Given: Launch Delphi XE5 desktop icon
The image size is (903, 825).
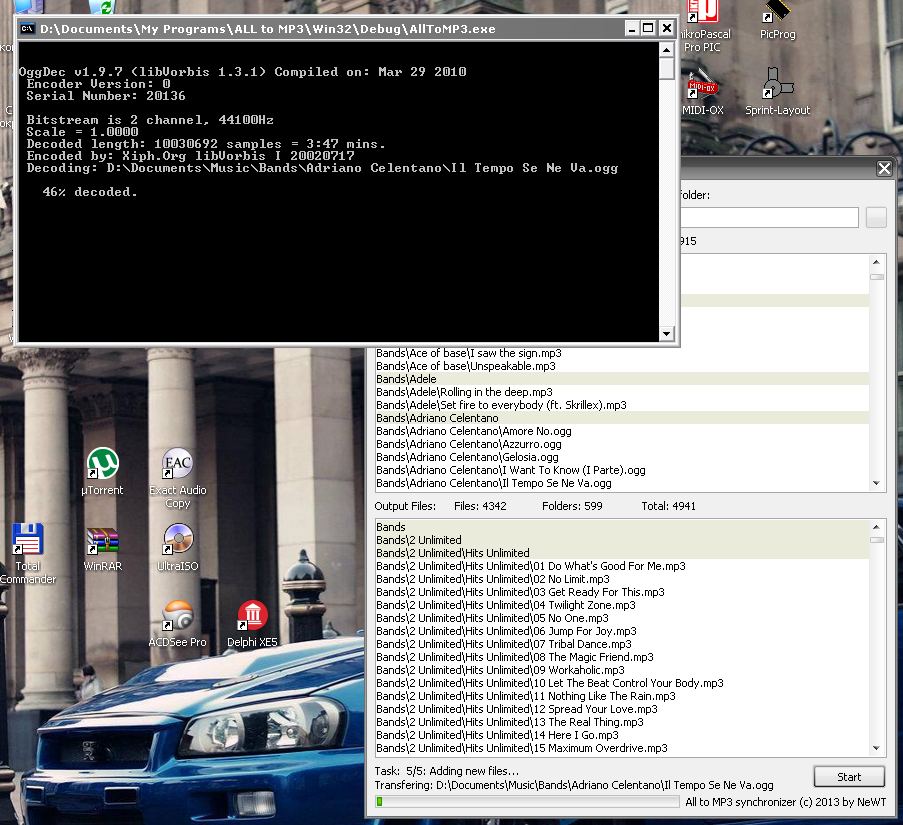Looking at the screenshot, I should [x=252, y=617].
